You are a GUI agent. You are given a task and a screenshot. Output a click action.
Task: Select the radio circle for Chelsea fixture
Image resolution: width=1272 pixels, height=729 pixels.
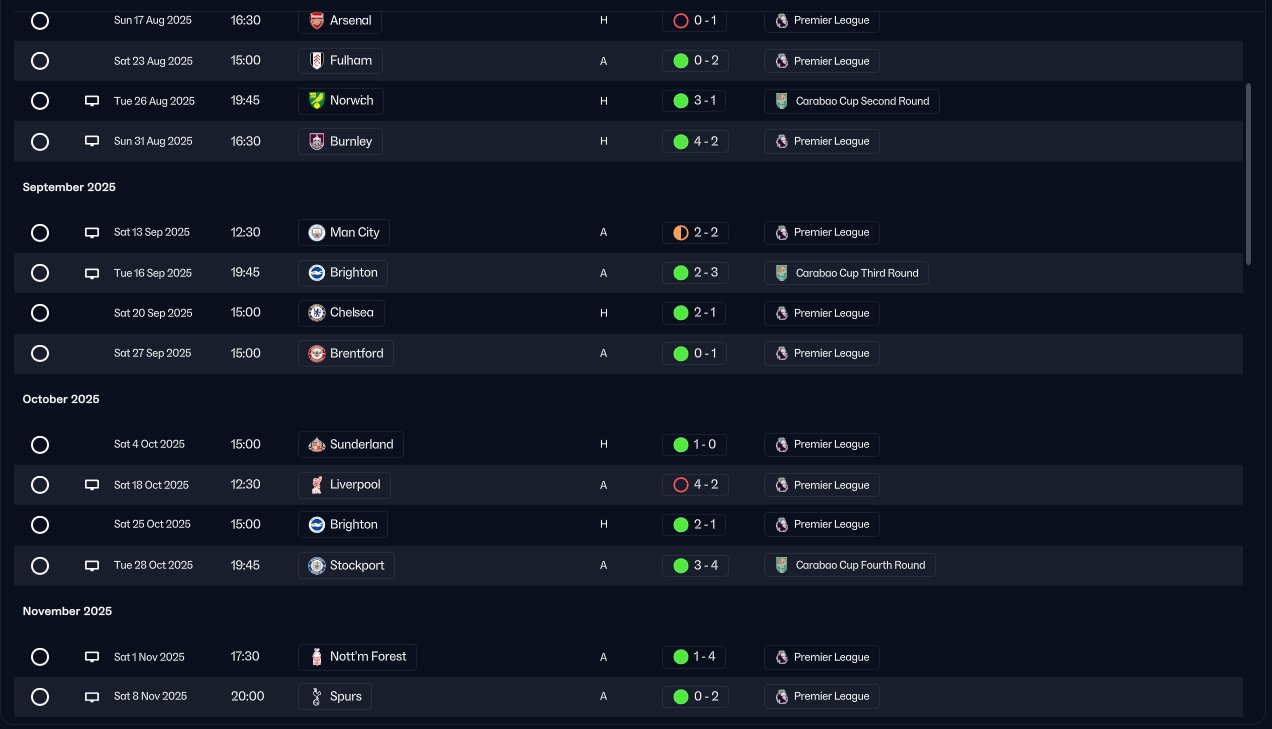[40, 313]
